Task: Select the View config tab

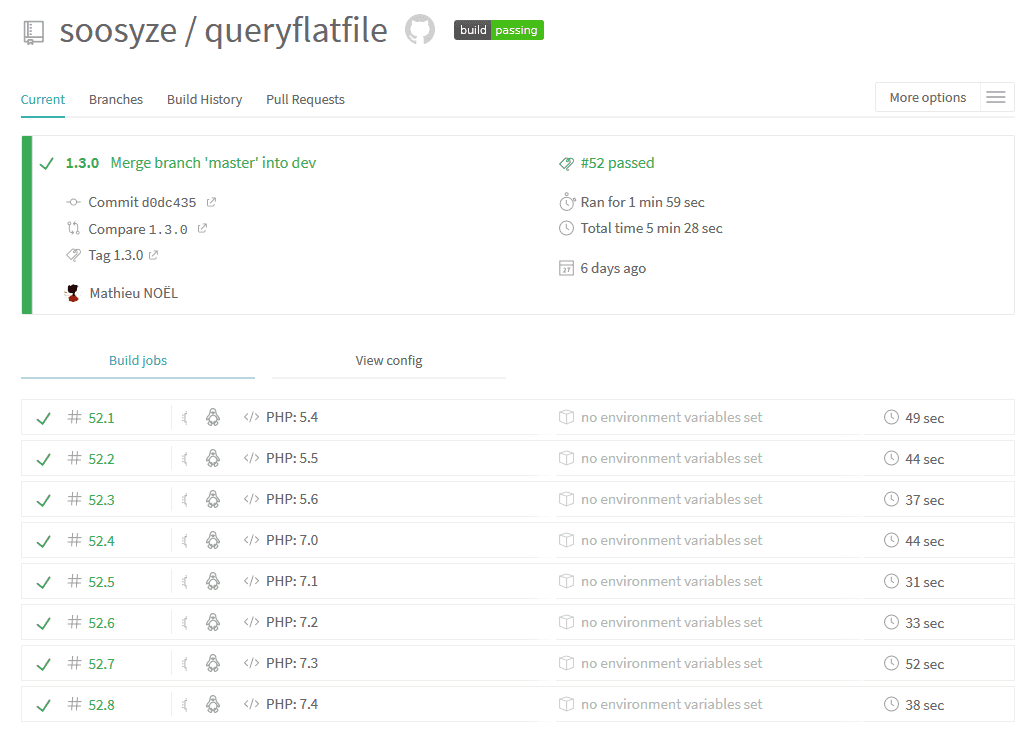Action: [x=389, y=360]
